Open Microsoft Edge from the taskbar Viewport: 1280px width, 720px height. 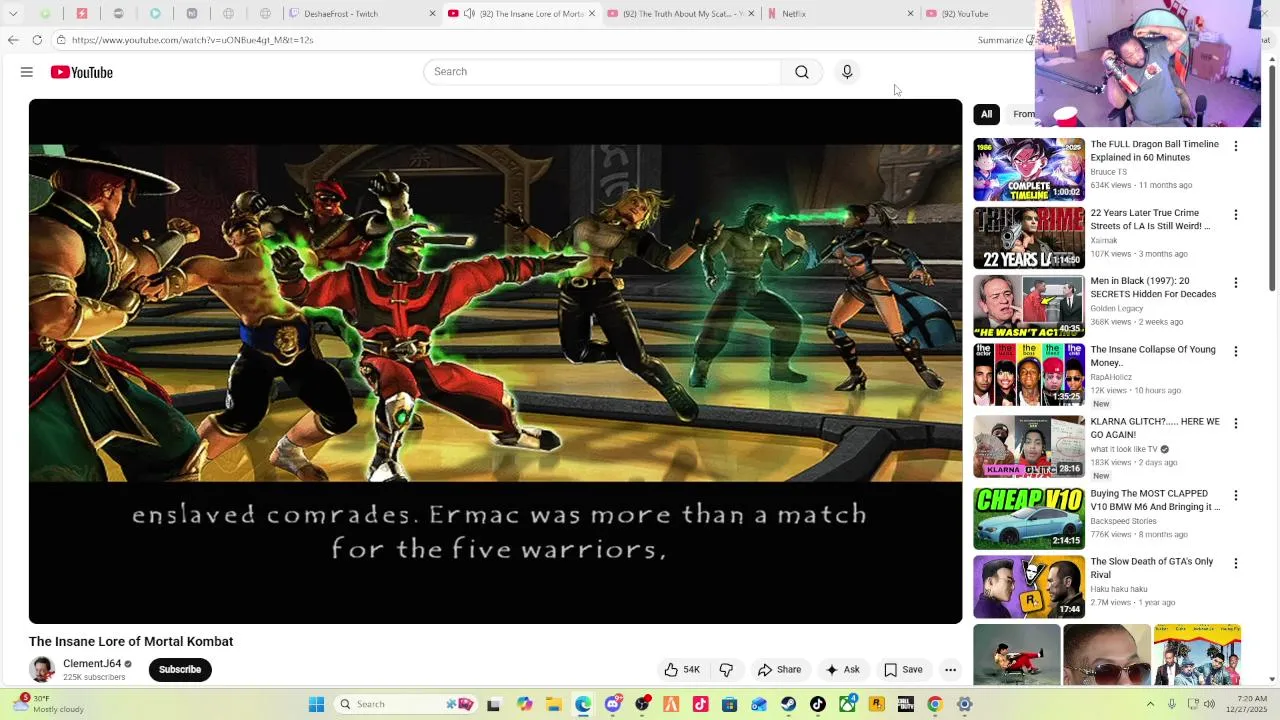[x=583, y=704]
